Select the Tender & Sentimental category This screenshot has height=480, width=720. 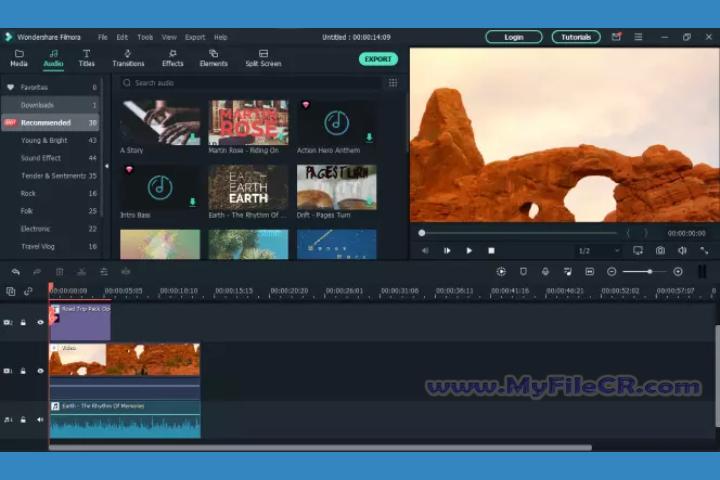click(51, 175)
